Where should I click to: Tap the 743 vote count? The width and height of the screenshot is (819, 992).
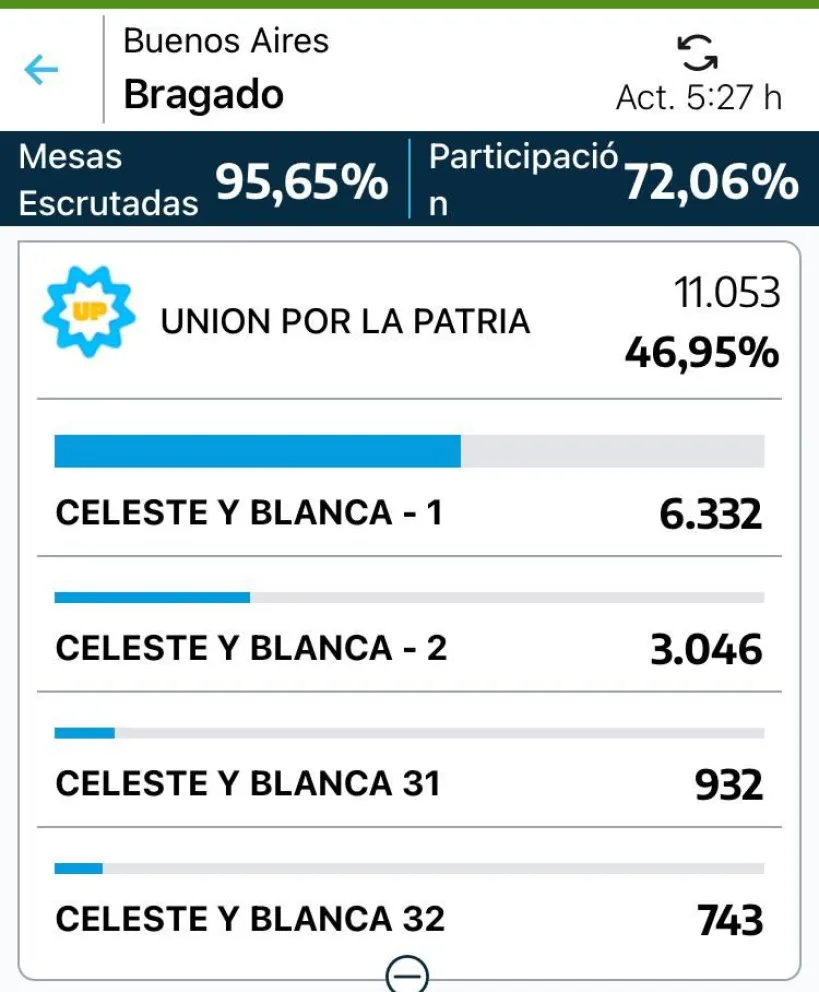[x=731, y=920]
